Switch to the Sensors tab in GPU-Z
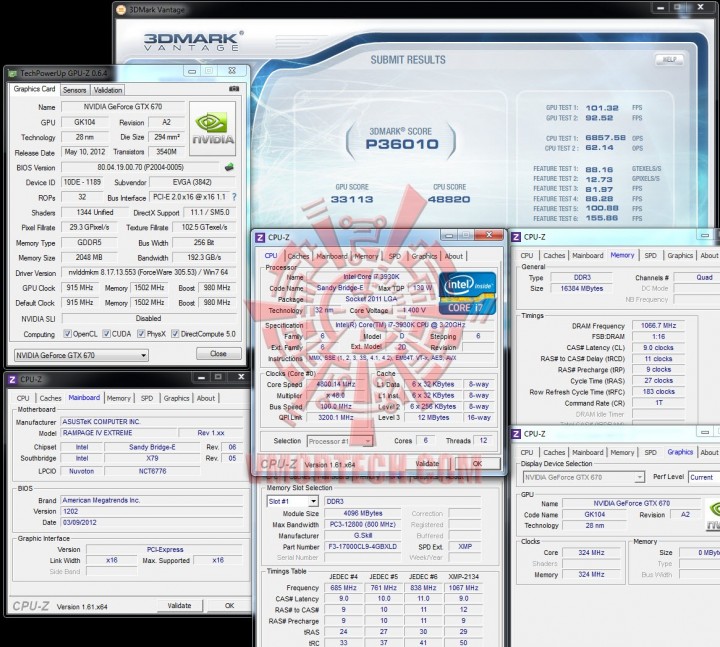The image size is (720, 647). pos(74,90)
